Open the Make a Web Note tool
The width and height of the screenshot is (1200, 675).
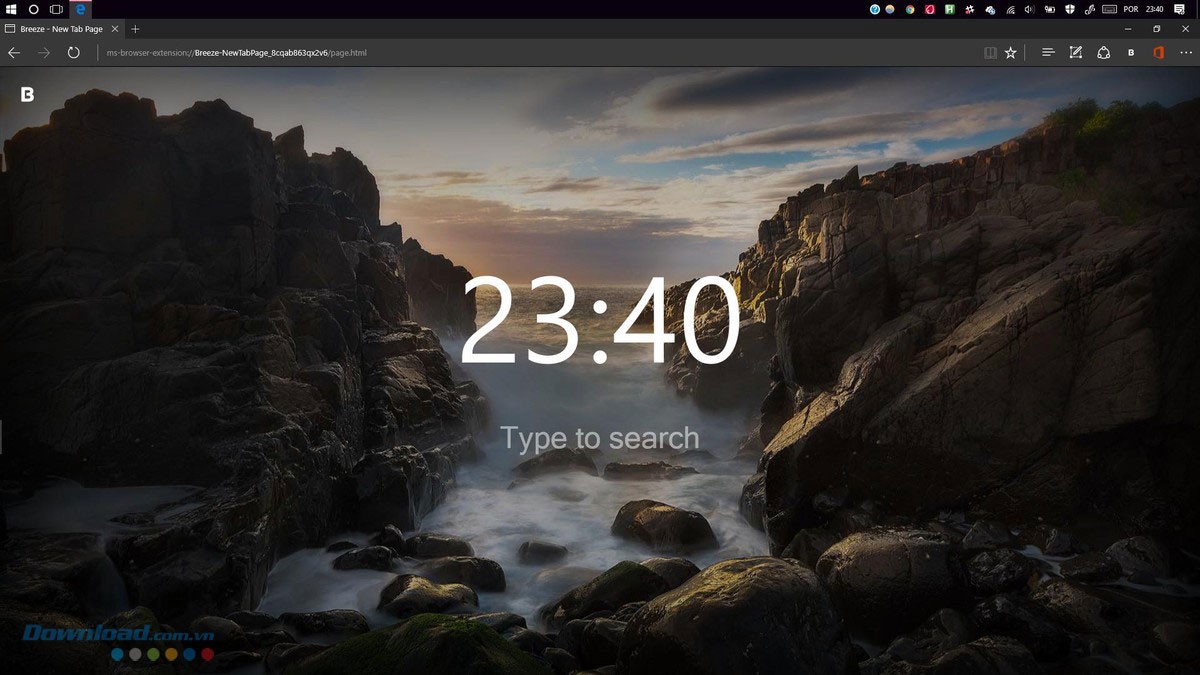tap(1076, 52)
